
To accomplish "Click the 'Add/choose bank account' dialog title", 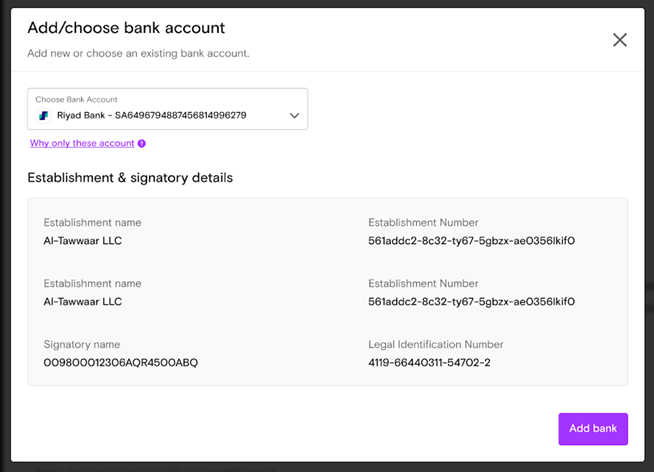I will 126,28.
